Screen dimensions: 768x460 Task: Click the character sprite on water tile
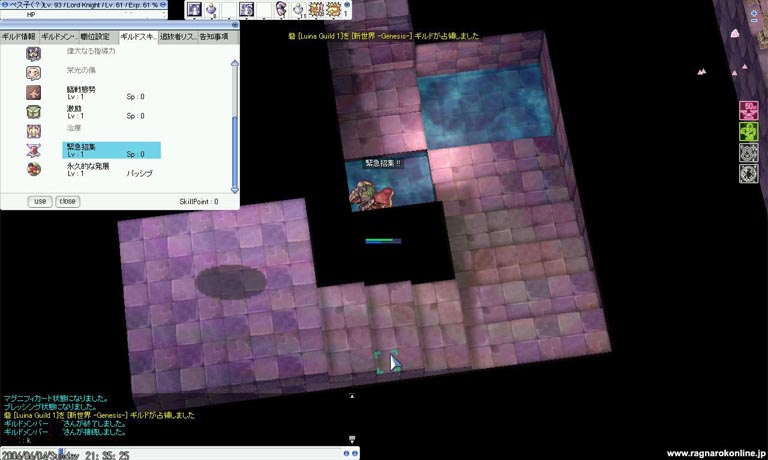(371, 194)
